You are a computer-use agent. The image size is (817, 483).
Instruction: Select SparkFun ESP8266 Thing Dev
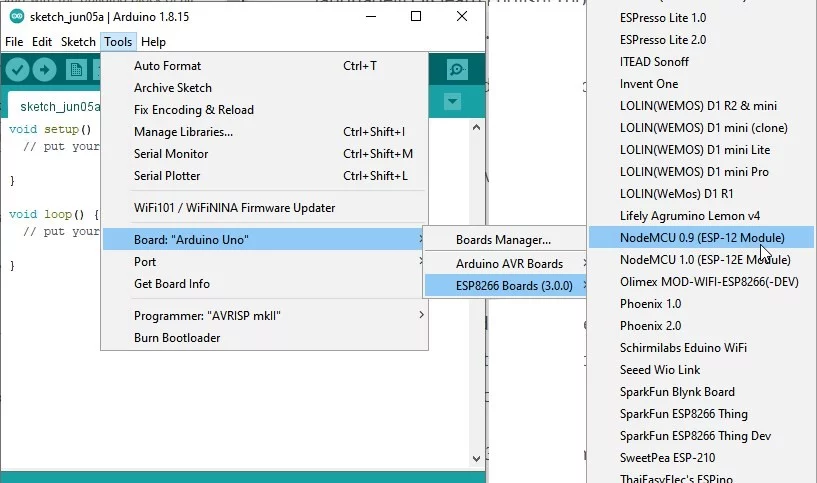click(701, 436)
